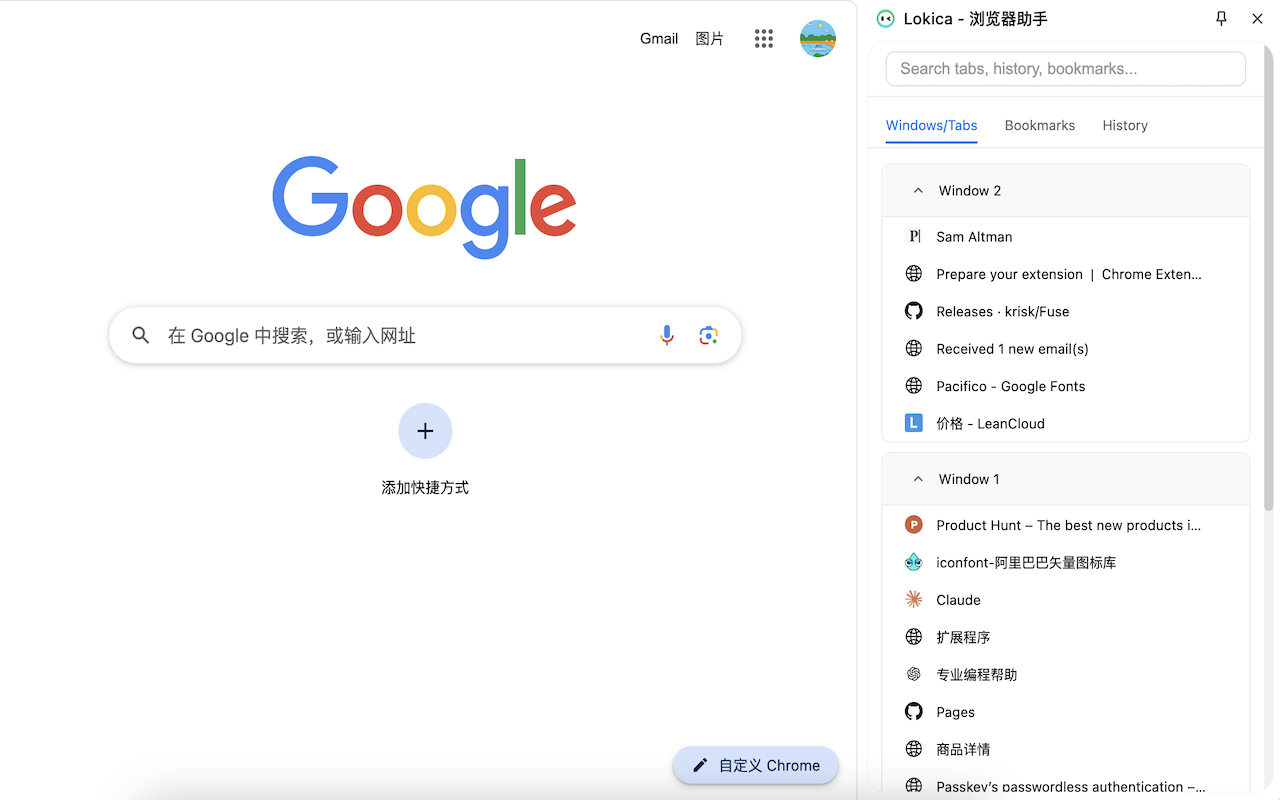Click the iconfont favicon in Window 1
Screen dimensions: 1280x800
[x=913, y=562]
